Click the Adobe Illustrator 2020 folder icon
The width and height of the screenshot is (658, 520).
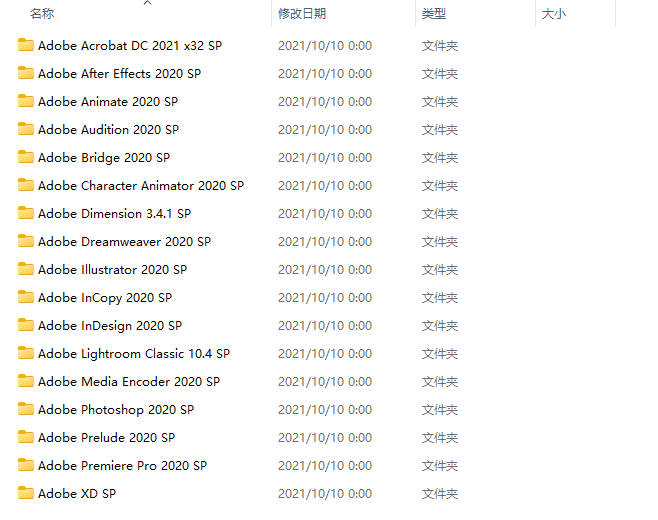(x=26, y=269)
